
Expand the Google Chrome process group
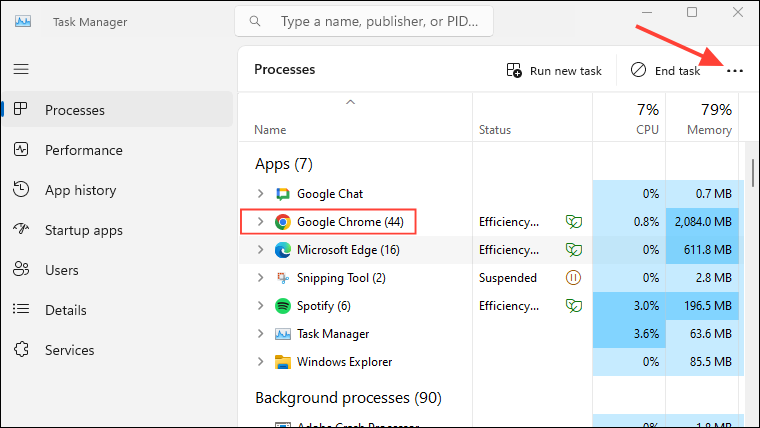coord(260,222)
